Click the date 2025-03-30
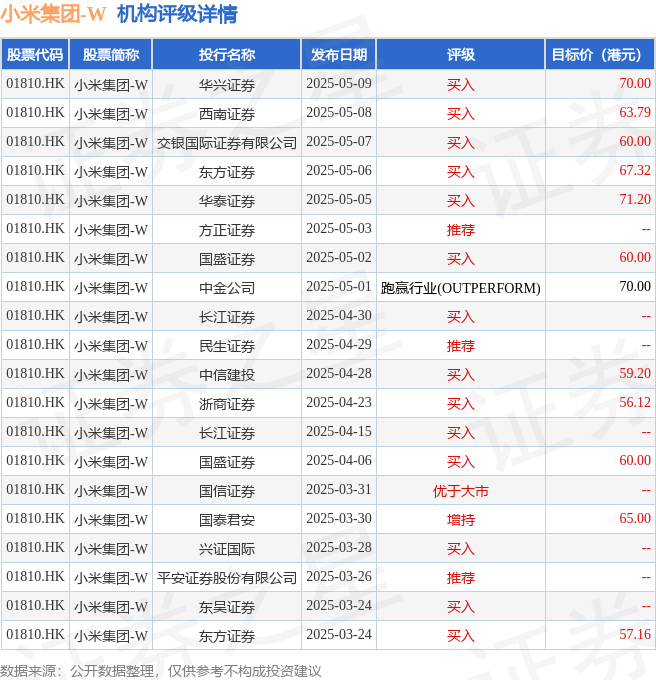This screenshot has width=656, height=680. (x=339, y=518)
